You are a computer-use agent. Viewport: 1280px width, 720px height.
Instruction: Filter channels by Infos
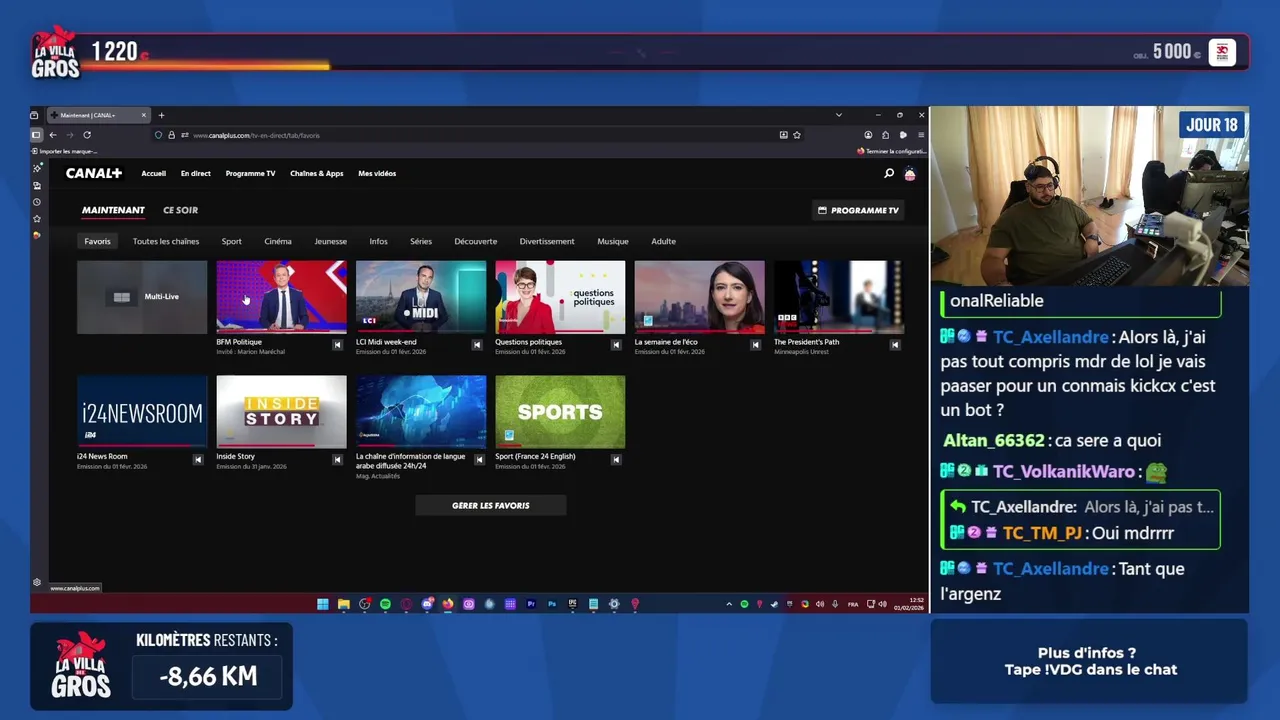click(378, 241)
